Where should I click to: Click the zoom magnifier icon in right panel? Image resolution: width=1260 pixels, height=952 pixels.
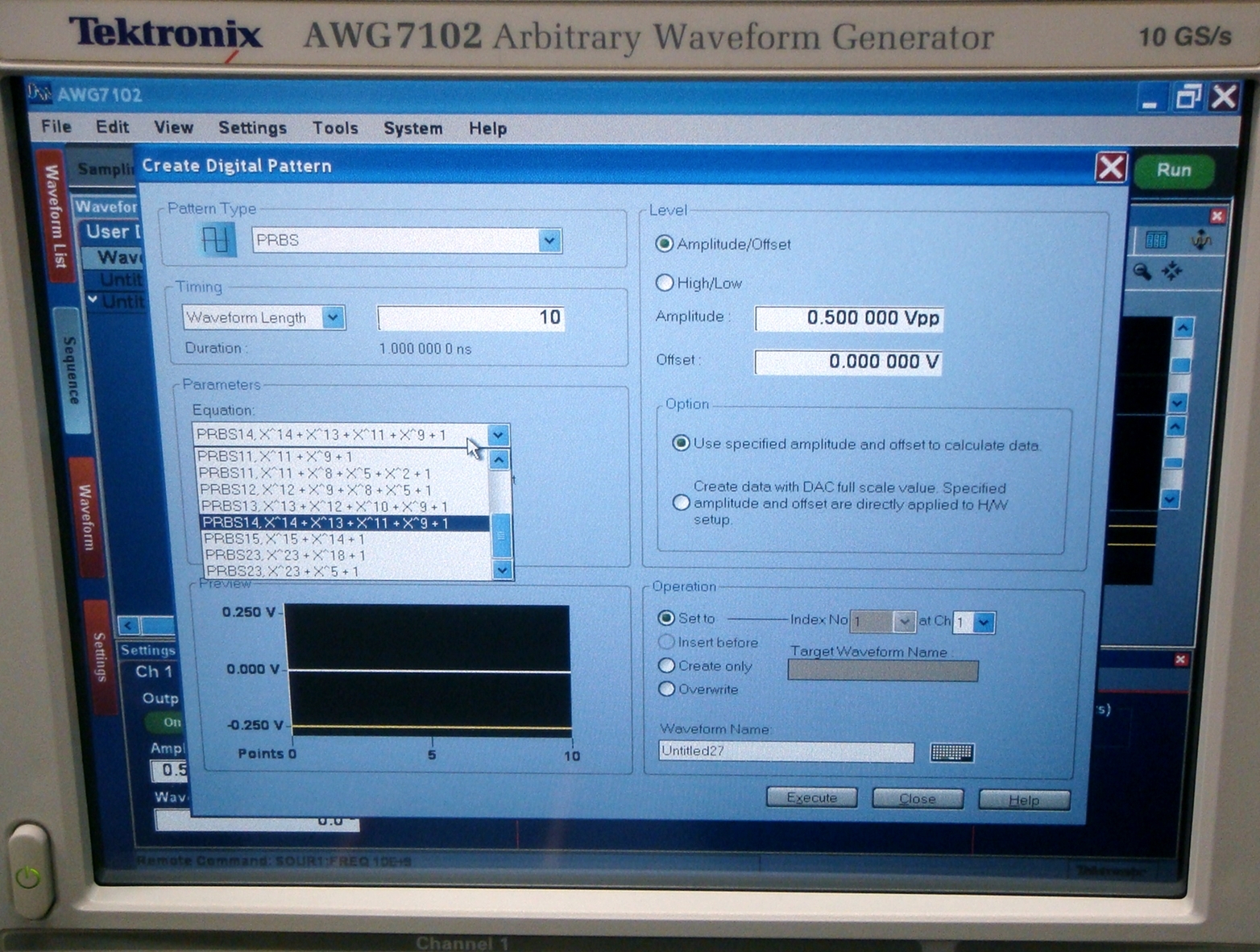tap(1142, 271)
